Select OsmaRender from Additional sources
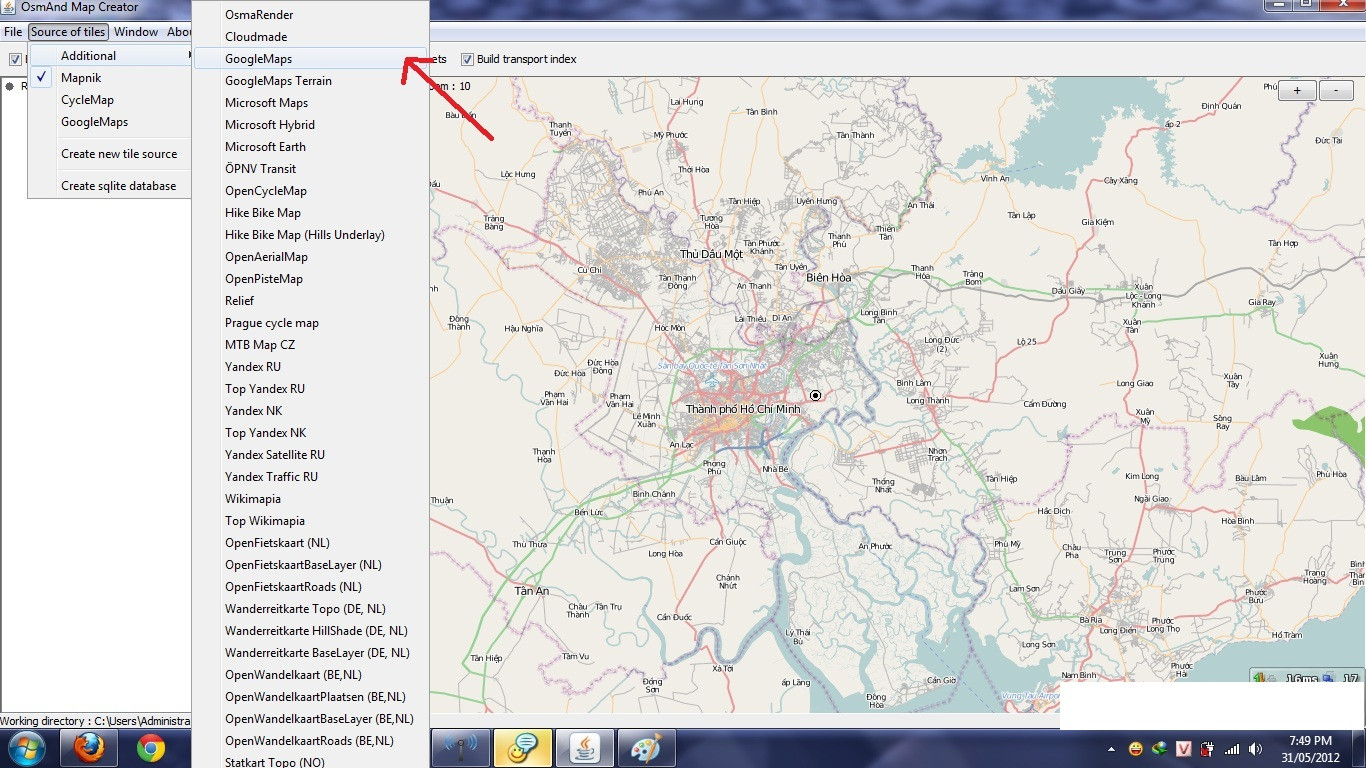 click(311, 15)
